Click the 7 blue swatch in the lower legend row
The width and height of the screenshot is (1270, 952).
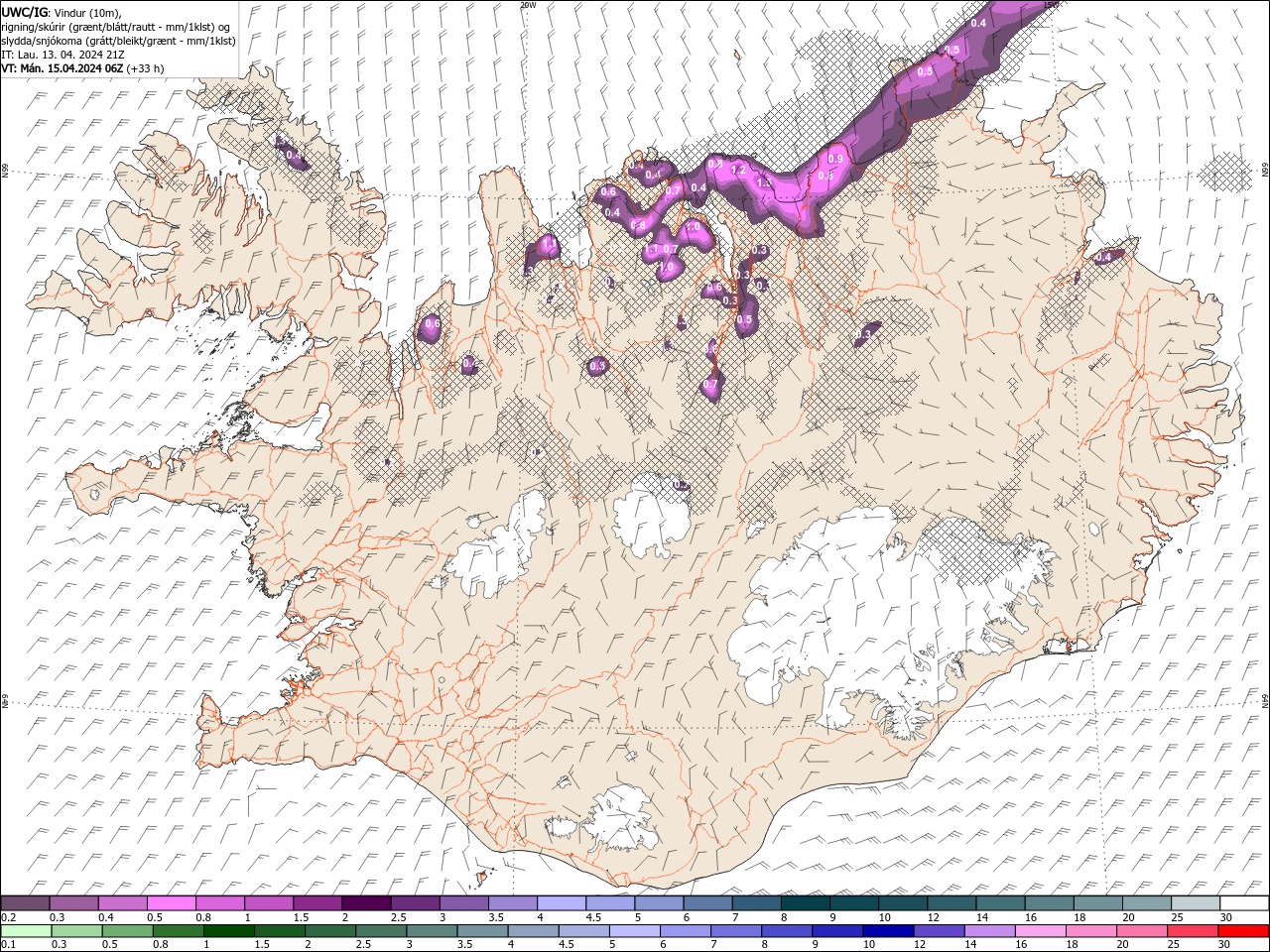736,931
